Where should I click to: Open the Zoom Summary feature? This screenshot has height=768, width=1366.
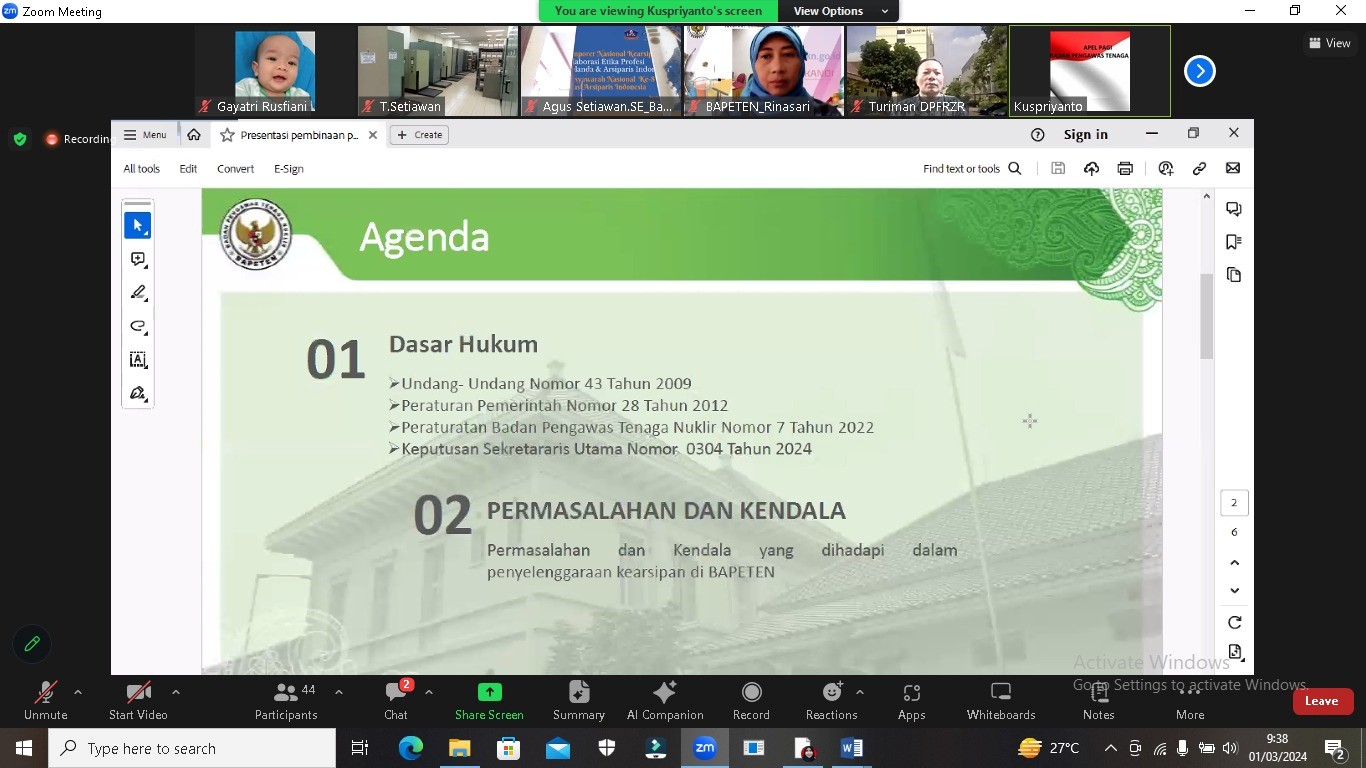tap(579, 701)
